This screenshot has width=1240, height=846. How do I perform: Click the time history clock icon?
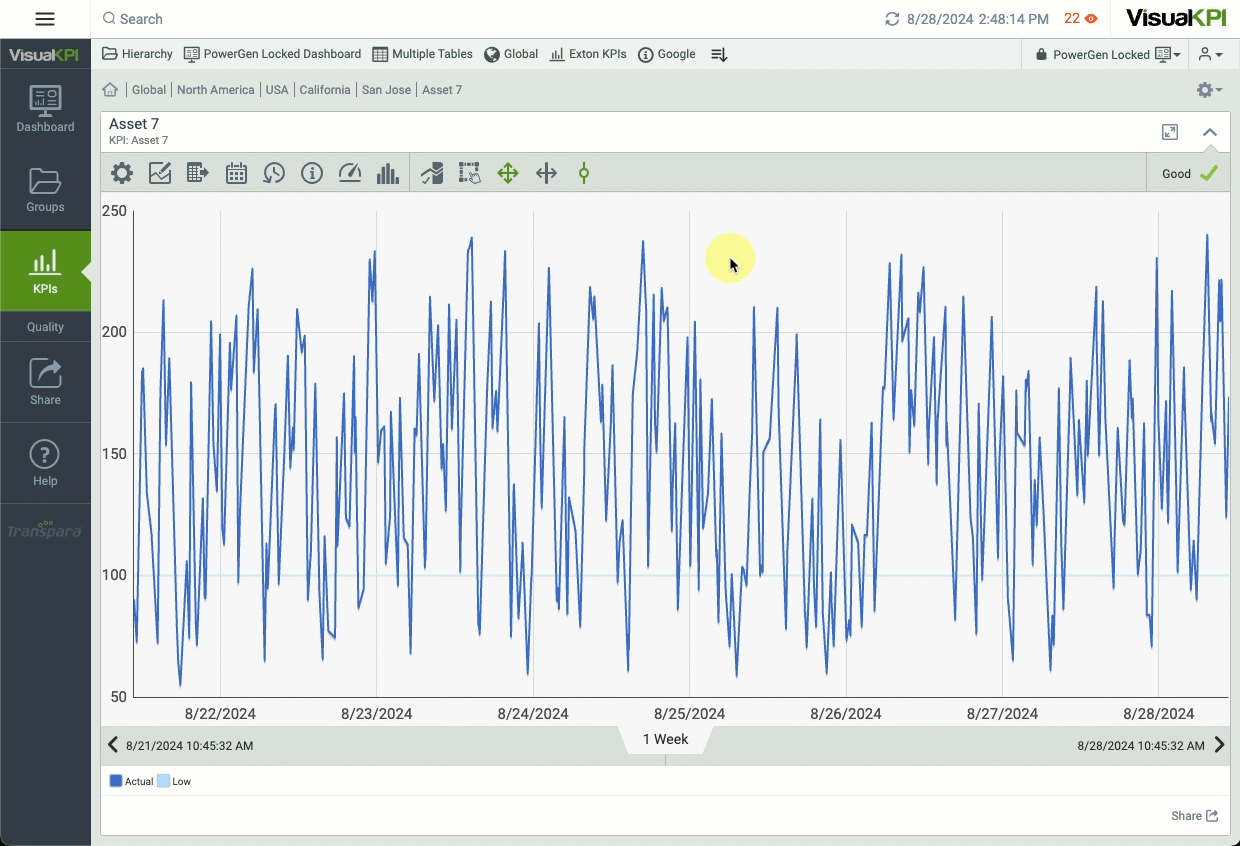coord(274,173)
